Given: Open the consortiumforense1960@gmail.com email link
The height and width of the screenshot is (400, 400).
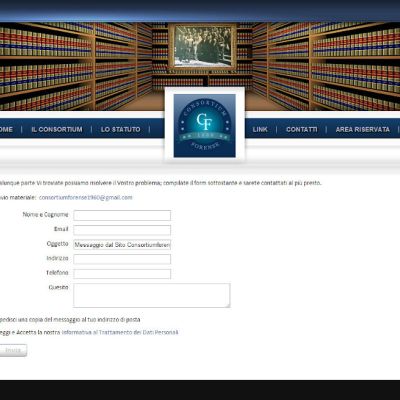Looking at the screenshot, I should [86, 198].
